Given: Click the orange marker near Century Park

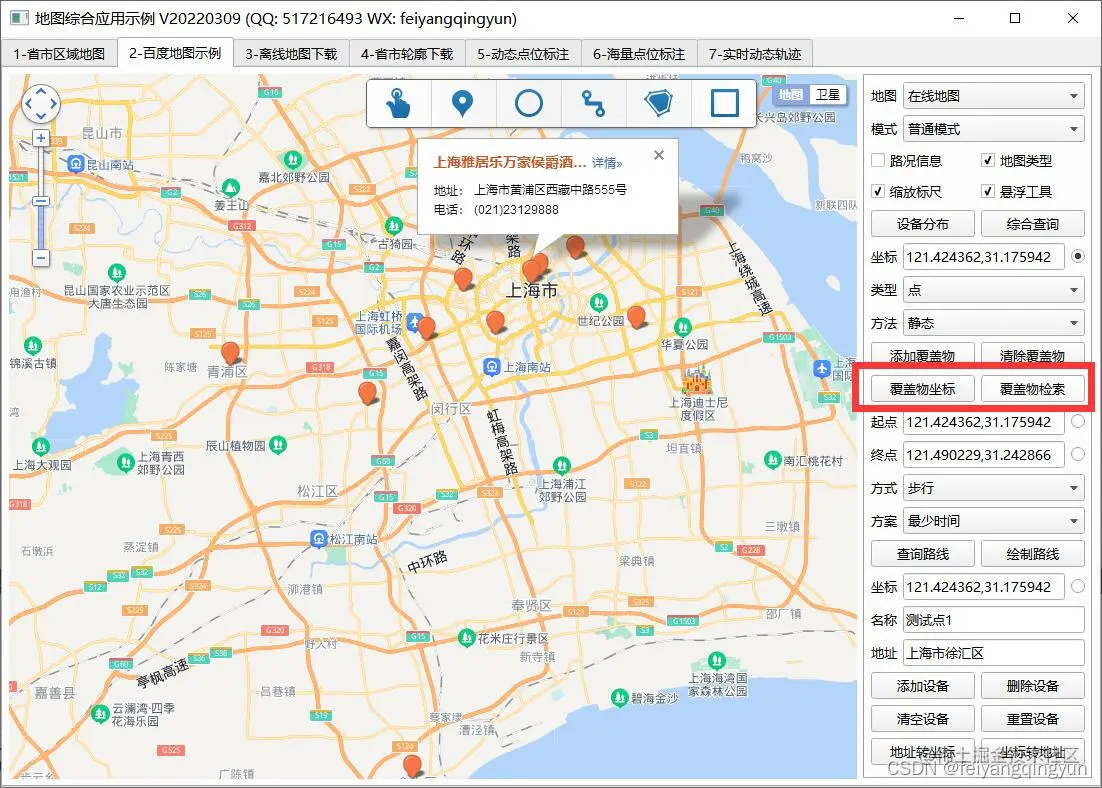Looking at the screenshot, I should pyautogui.click(x=637, y=317).
